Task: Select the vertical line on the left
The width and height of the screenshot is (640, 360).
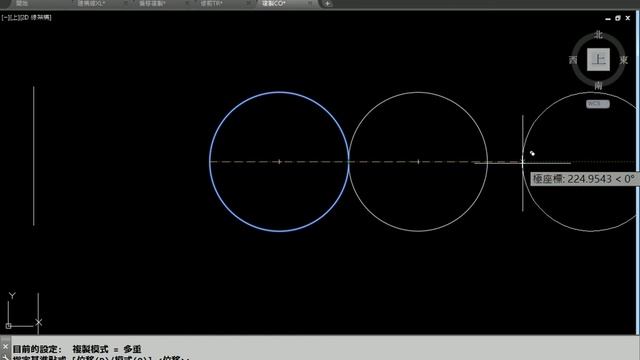Action: (x=33, y=156)
